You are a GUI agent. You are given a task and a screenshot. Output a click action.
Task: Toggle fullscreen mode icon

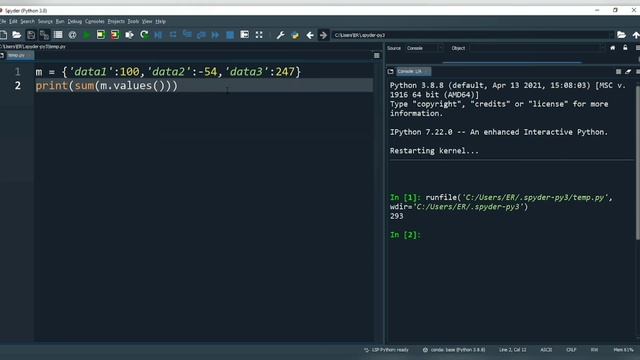[259, 35]
